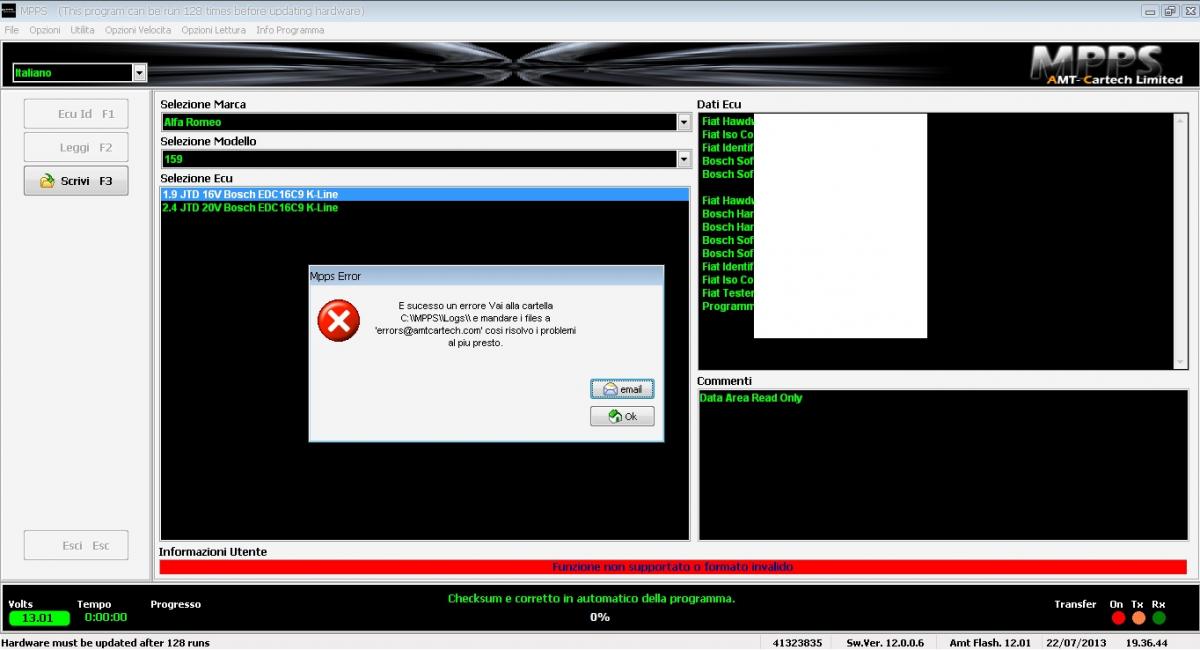Click the Mpps Error dialog title bar
The width and height of the screenshot is (1200, 650).
tap(486, 276)
